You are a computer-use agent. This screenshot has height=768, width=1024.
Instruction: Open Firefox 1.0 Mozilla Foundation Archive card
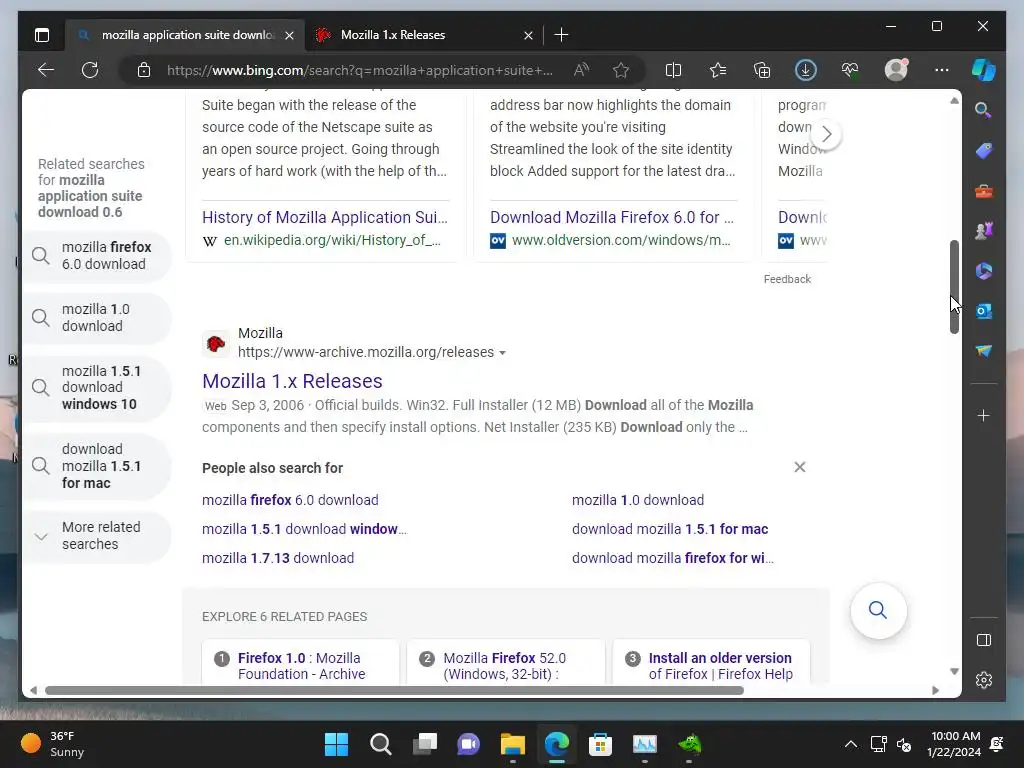coord(300,662)
